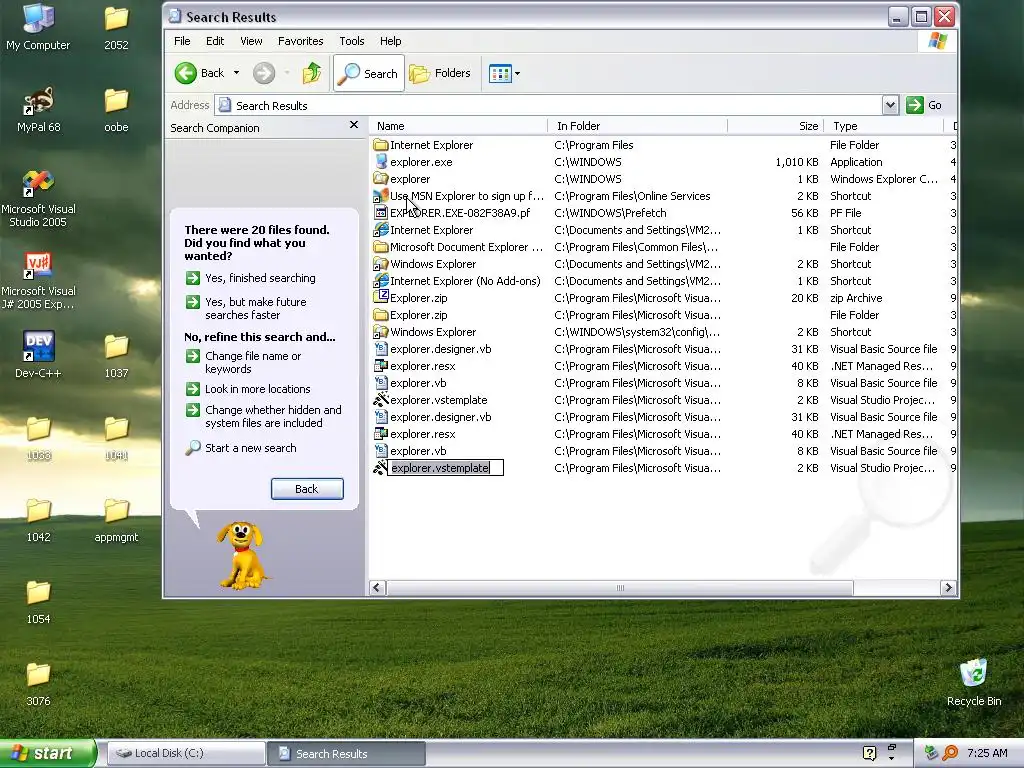Click the Views toolbar icon

pyautogui.click(x=500, y=73)
